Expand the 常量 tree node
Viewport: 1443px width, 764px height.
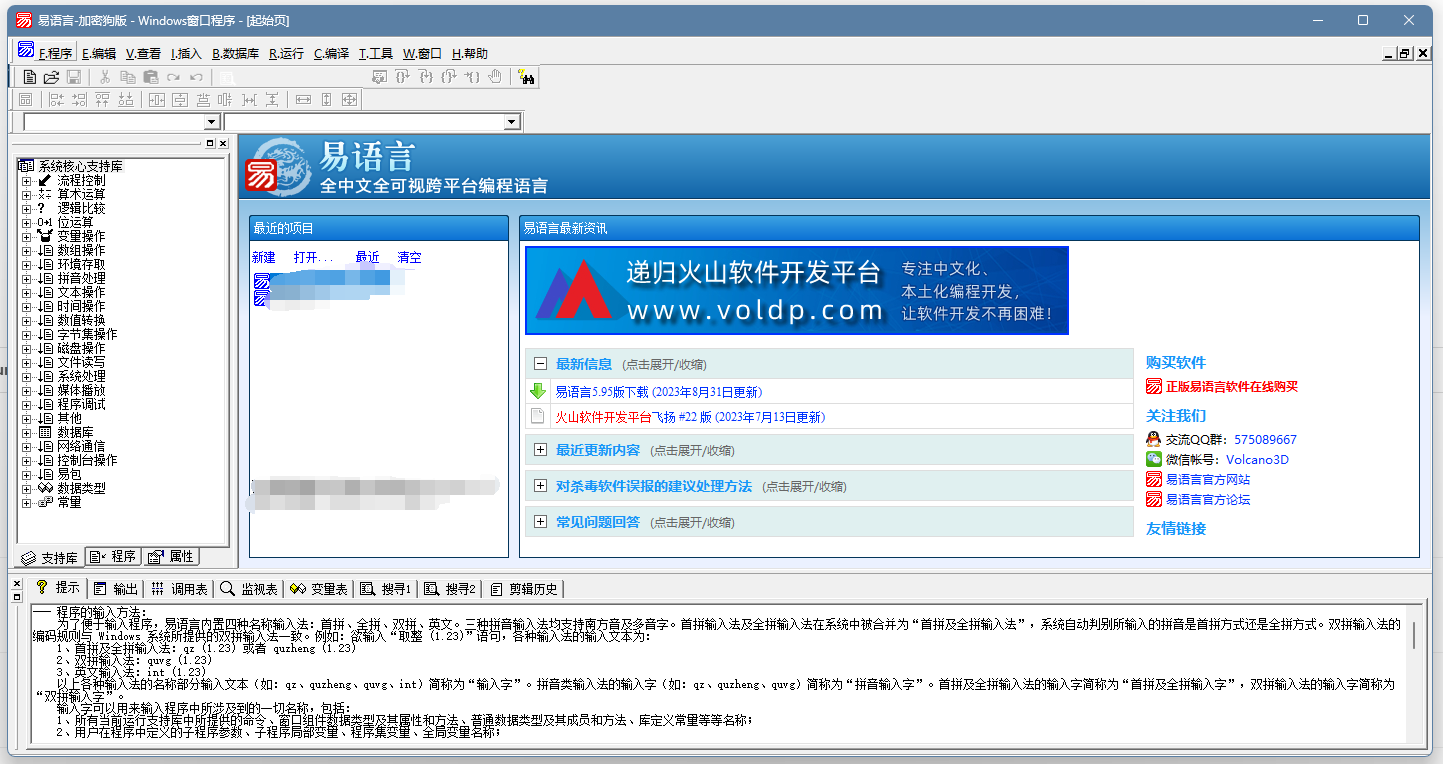tap(26, 503)
